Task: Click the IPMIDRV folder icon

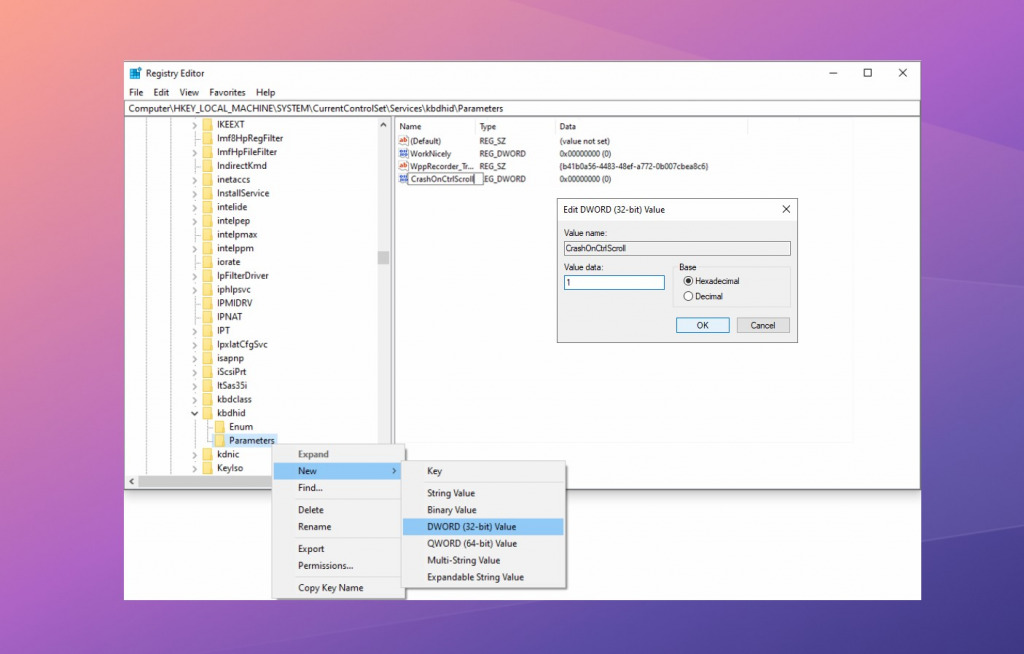Action: (x=208, y=303)
